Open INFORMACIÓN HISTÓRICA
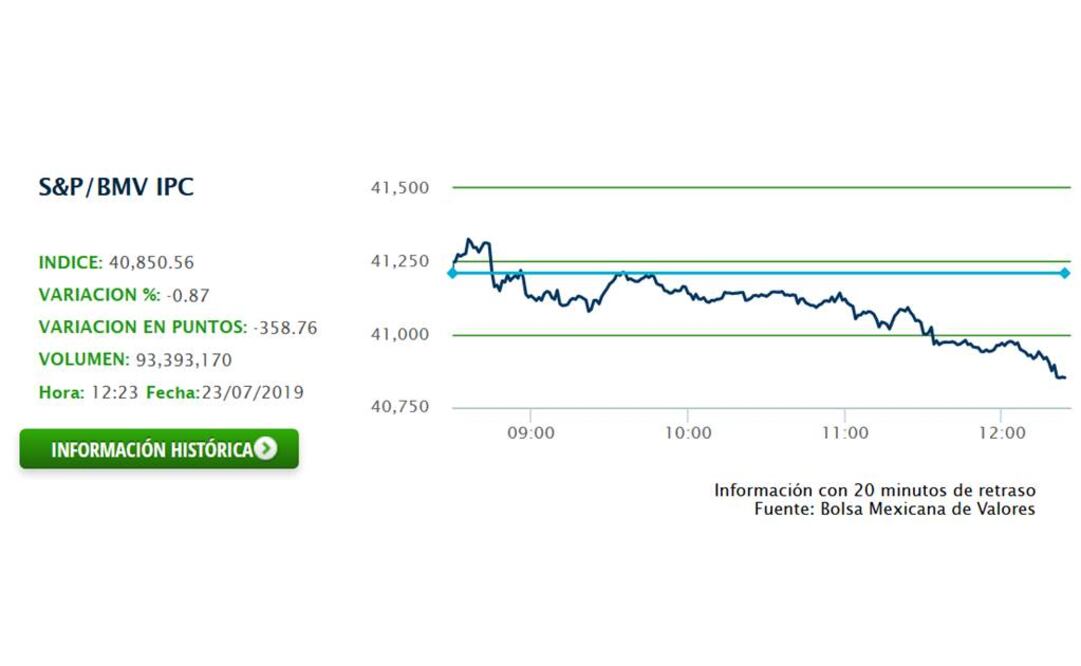The height and width of the screenshot is (666, 1081). 160,449
